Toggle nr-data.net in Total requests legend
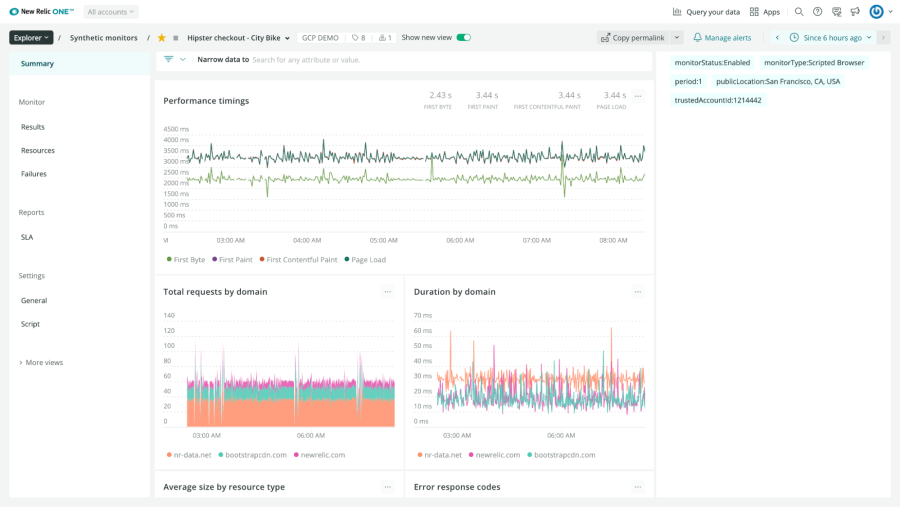Image resolution: width=900 pixels, height=507 pixels. pos(189,455)
